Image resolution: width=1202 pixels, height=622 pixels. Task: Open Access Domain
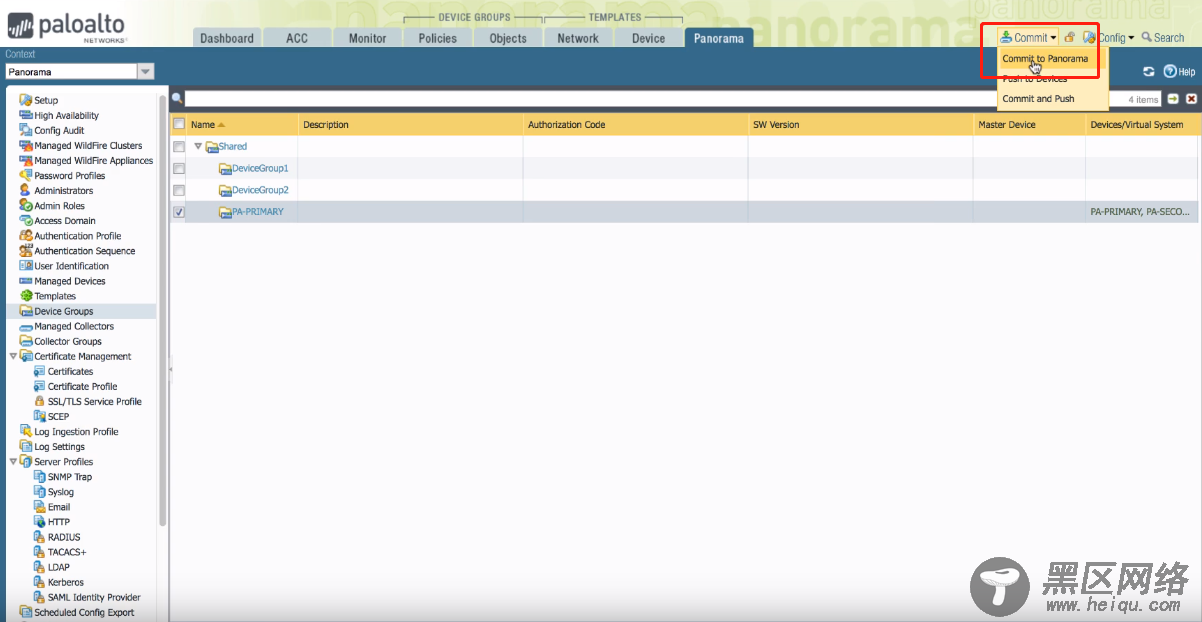58,220
